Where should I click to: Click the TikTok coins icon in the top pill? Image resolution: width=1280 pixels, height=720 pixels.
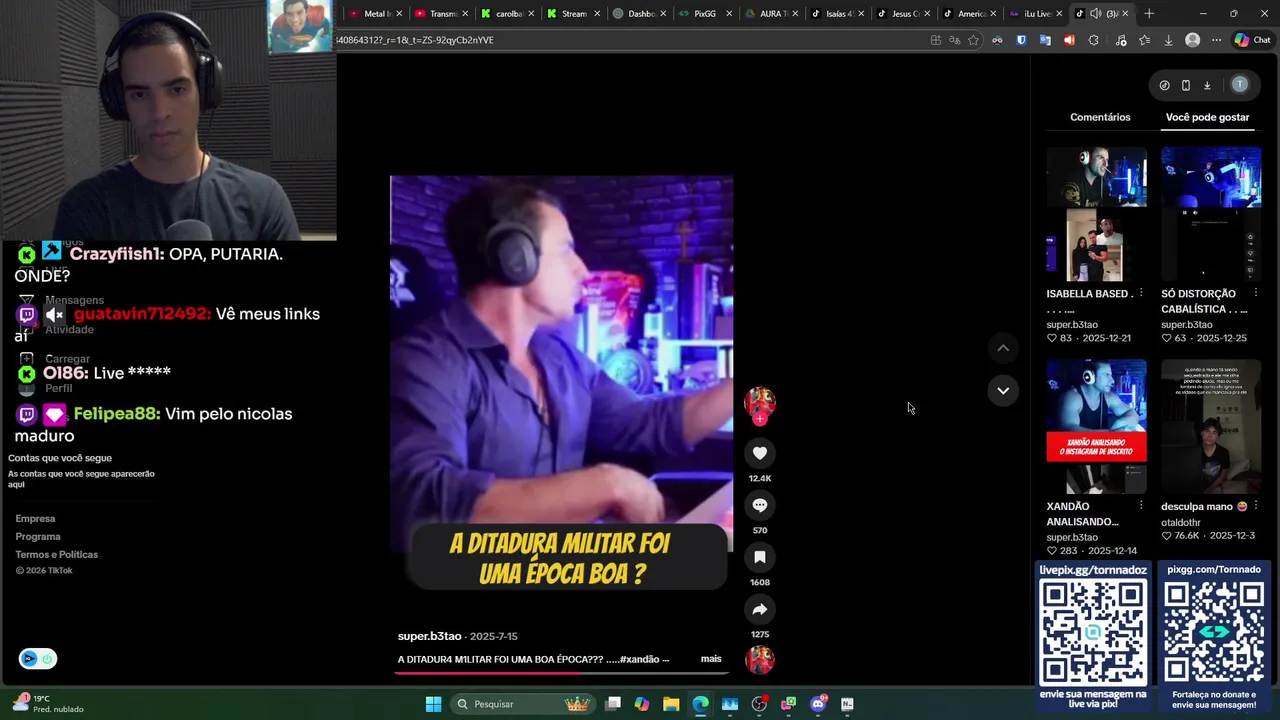(x=1164, y=85)
